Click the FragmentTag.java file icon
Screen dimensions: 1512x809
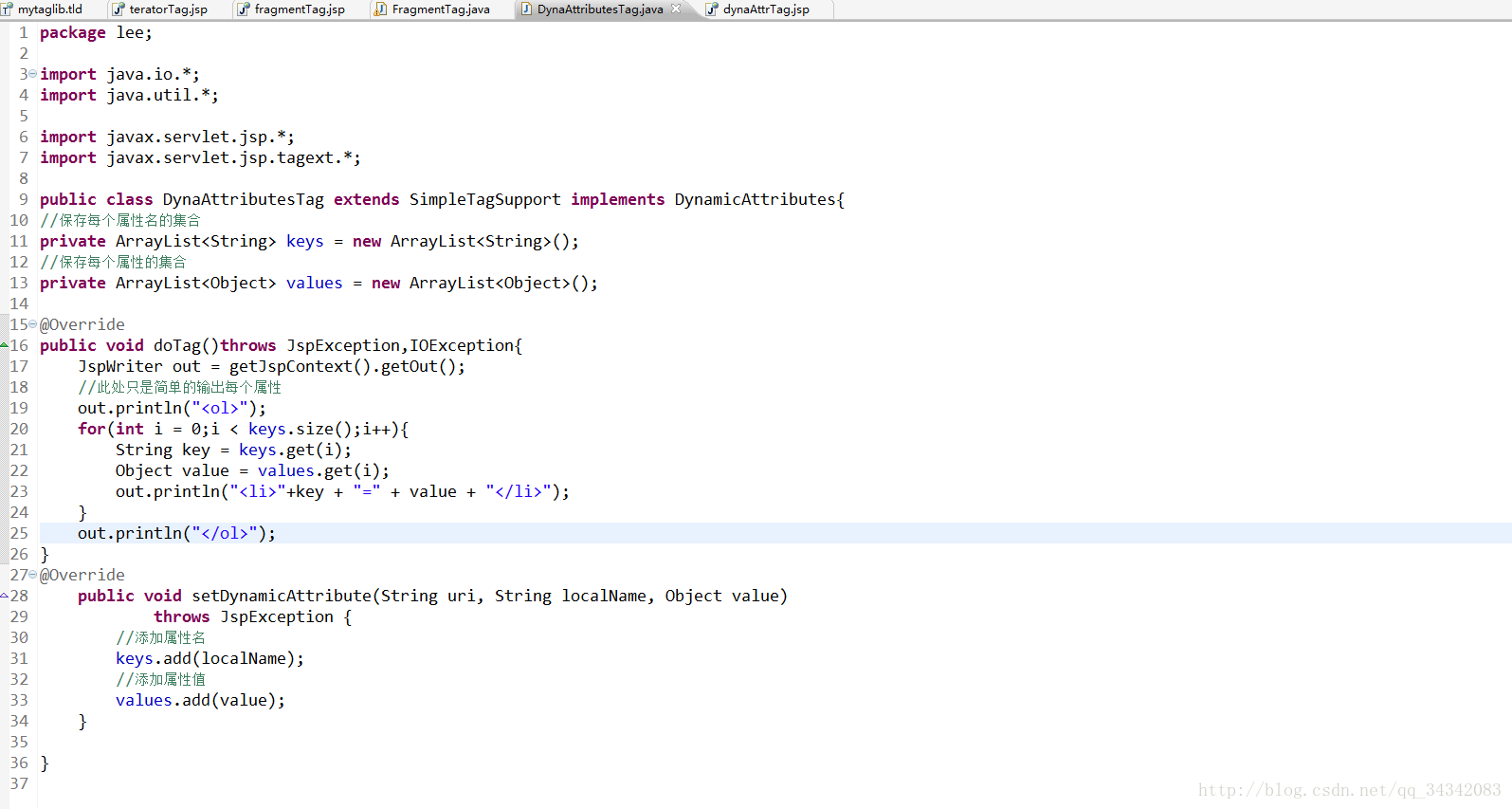click(x=381, y=9)
